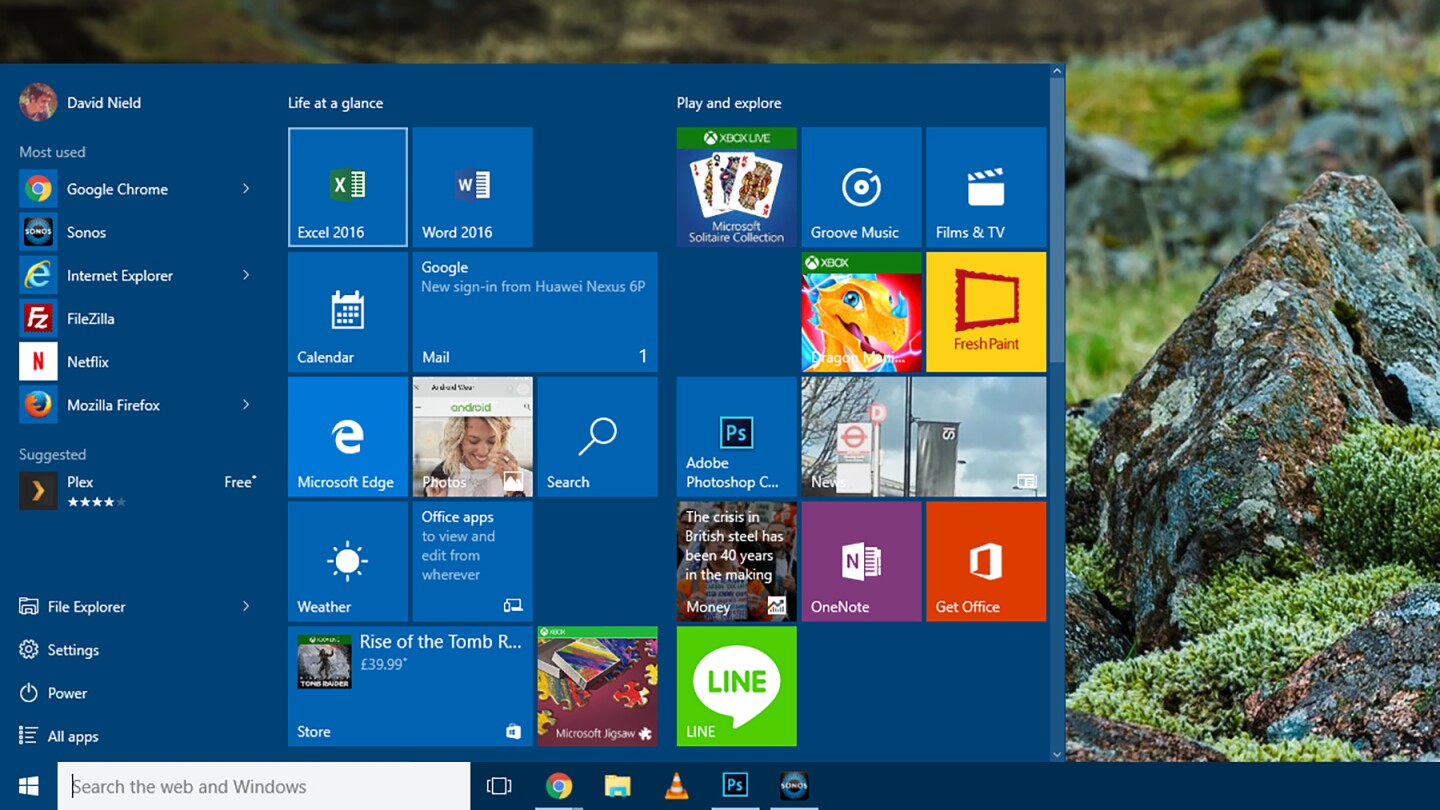Click the Windows Start button
Screen dimensions: 1440x810
[29, 786]
